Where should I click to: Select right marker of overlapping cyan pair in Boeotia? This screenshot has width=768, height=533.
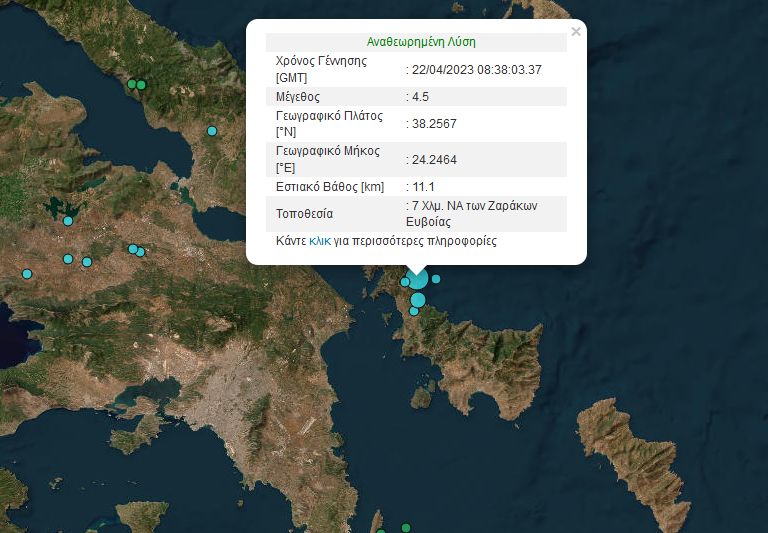pos(140,252)
